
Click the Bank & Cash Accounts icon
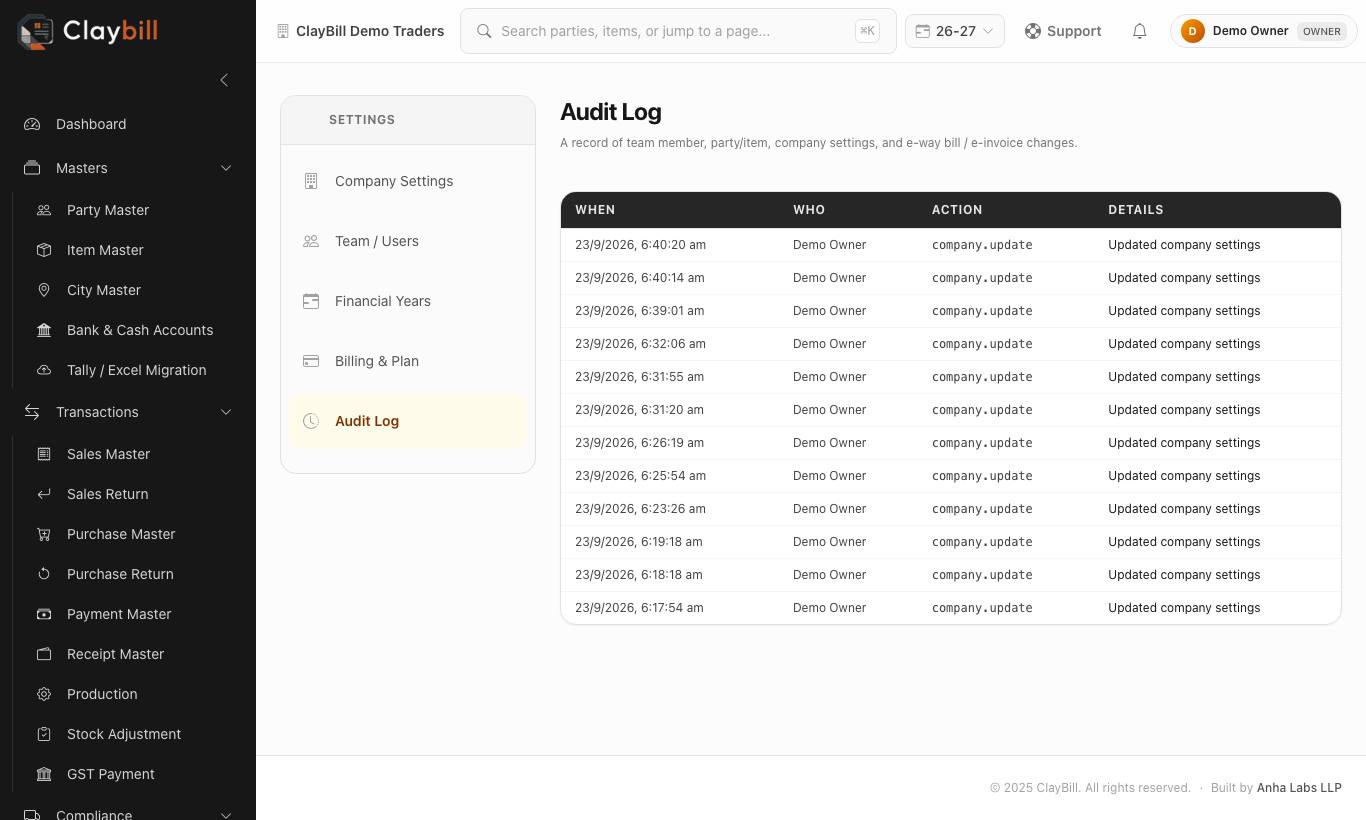[x=44, y=330]
